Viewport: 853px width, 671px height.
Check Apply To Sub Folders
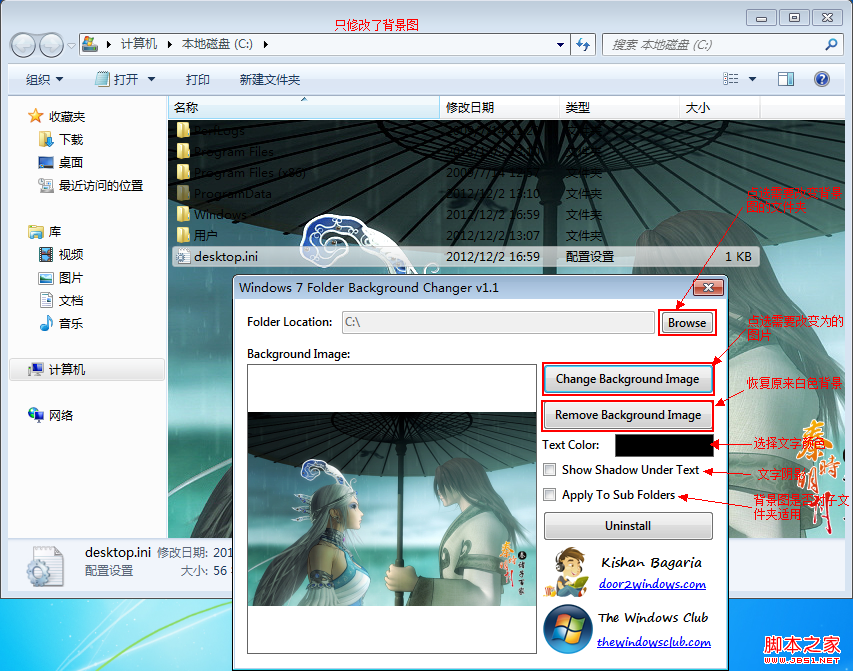tap(549, 494)
